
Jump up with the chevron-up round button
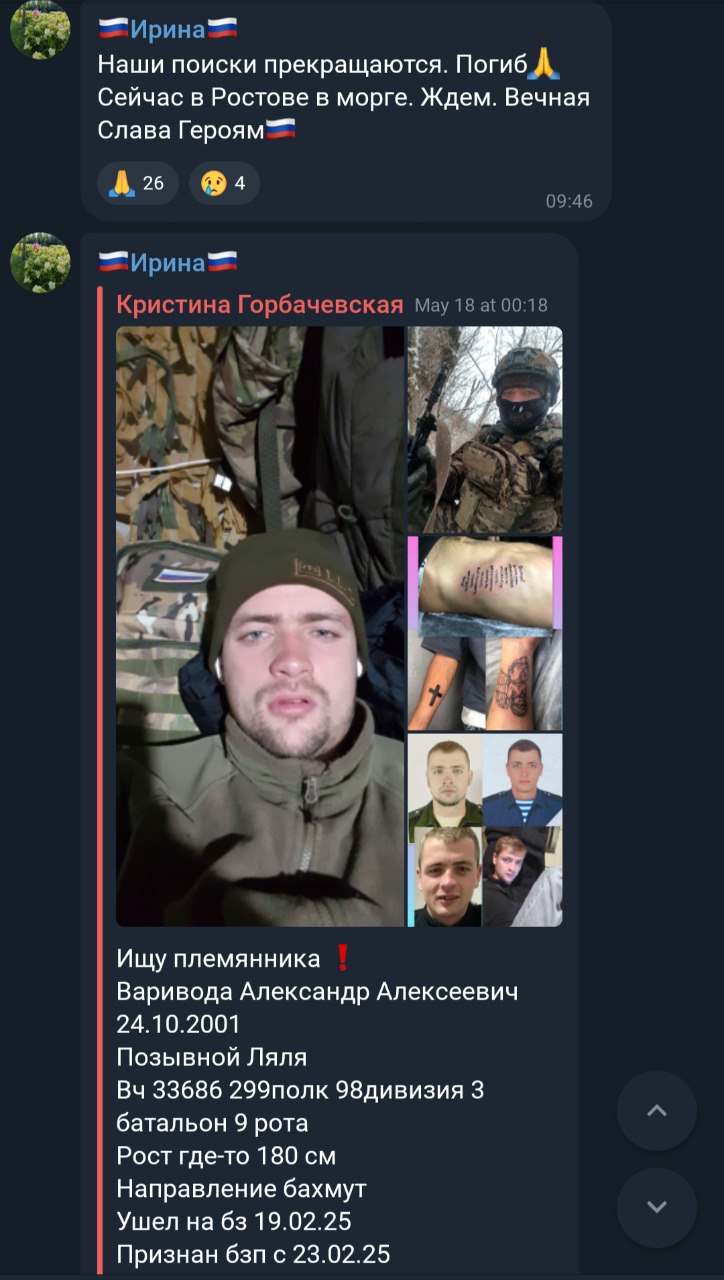tap(656, 1111)
